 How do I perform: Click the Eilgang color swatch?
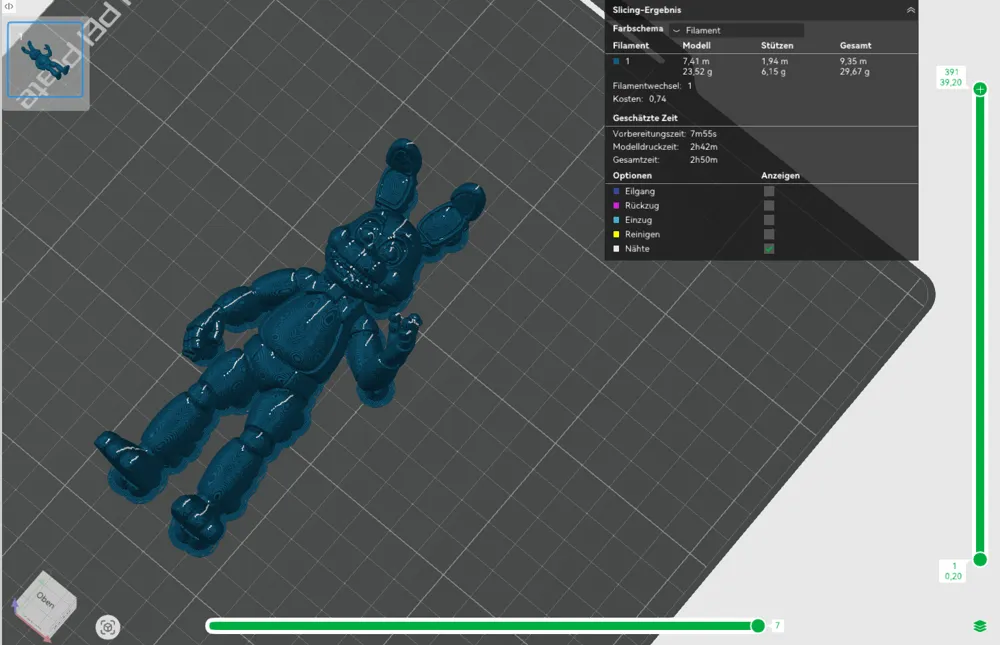(x=616, y=191)
